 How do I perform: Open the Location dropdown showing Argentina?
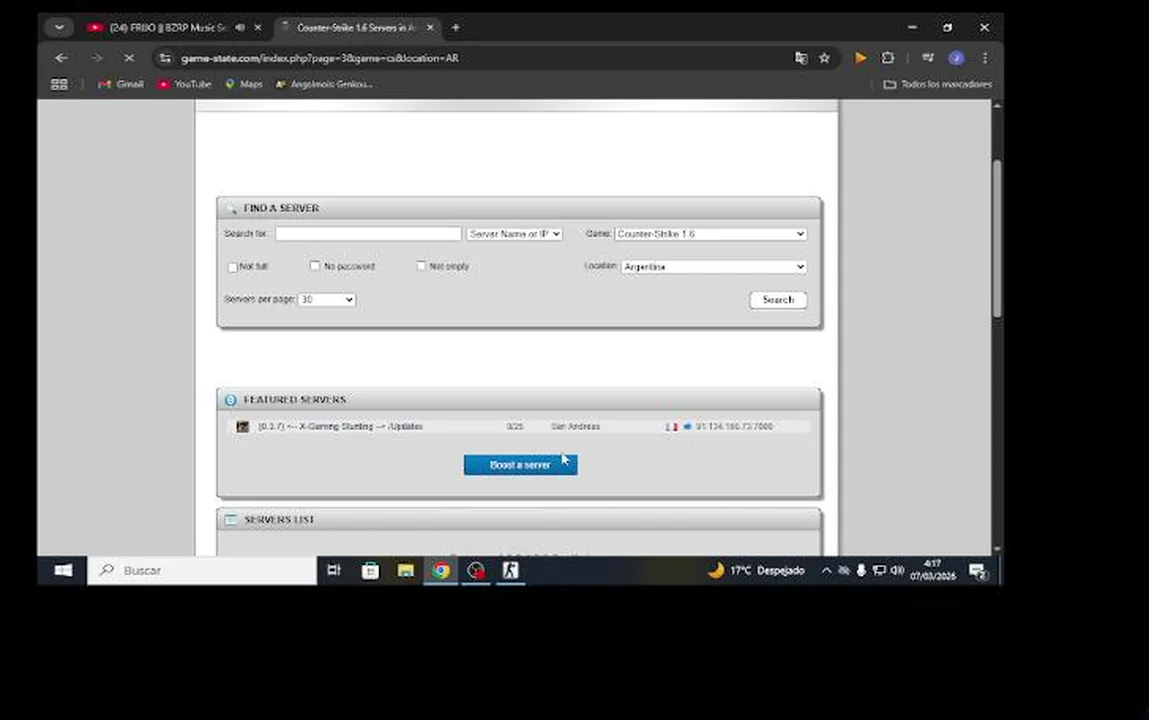click(714, 267)
